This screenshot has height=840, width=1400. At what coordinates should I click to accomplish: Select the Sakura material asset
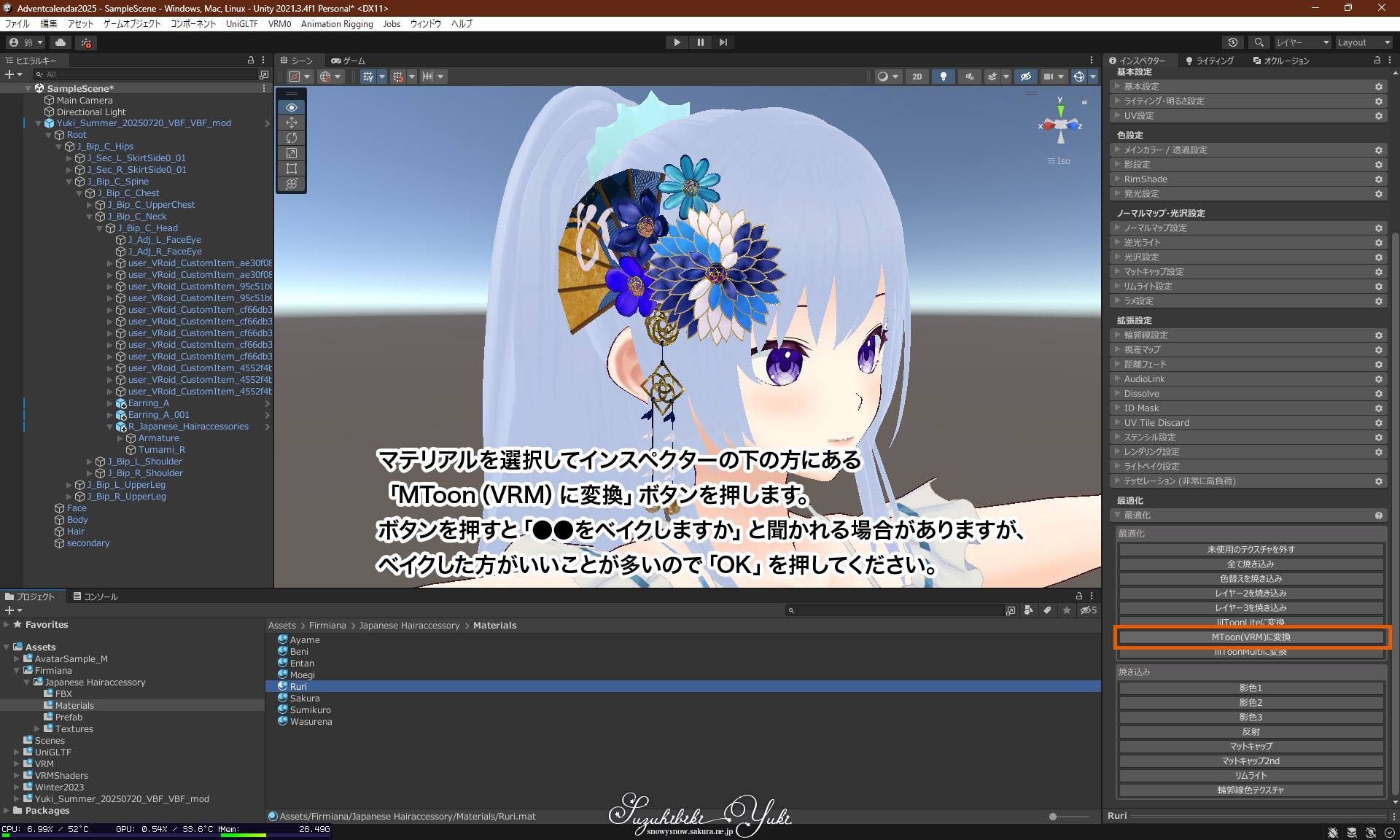305,699
